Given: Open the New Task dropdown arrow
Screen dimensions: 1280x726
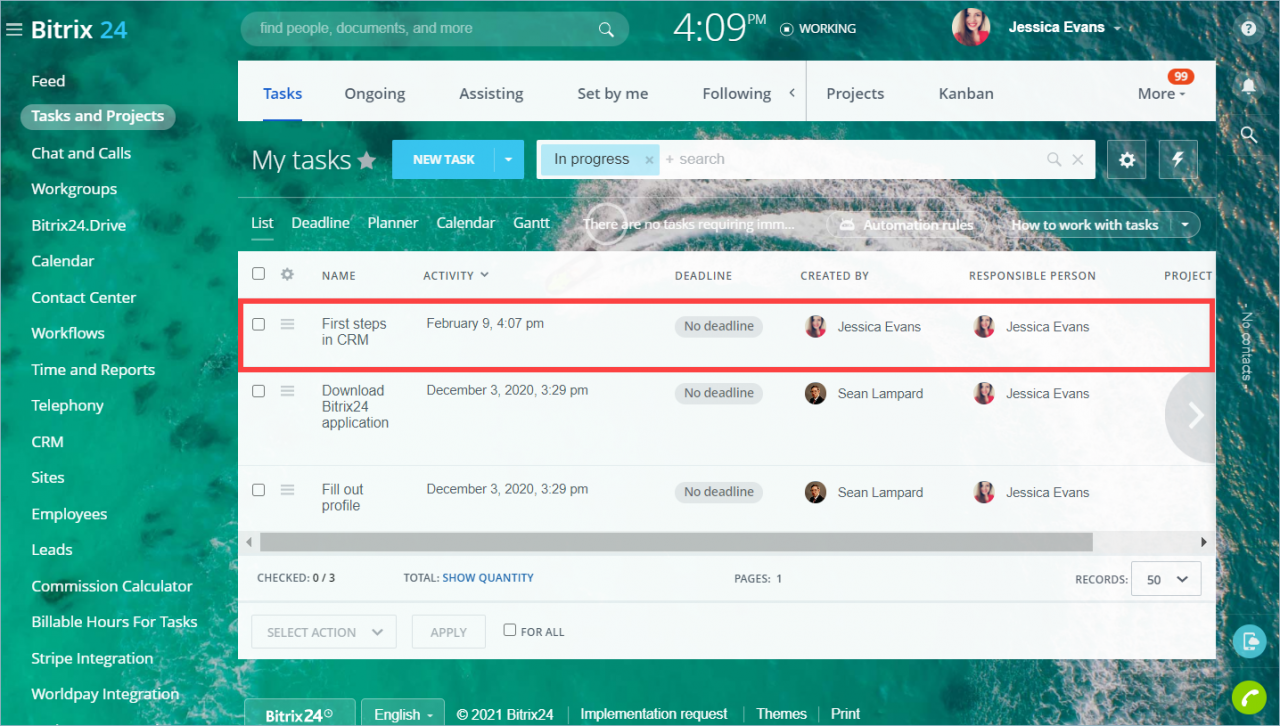Looking at the screenshot, I should 509,159.
